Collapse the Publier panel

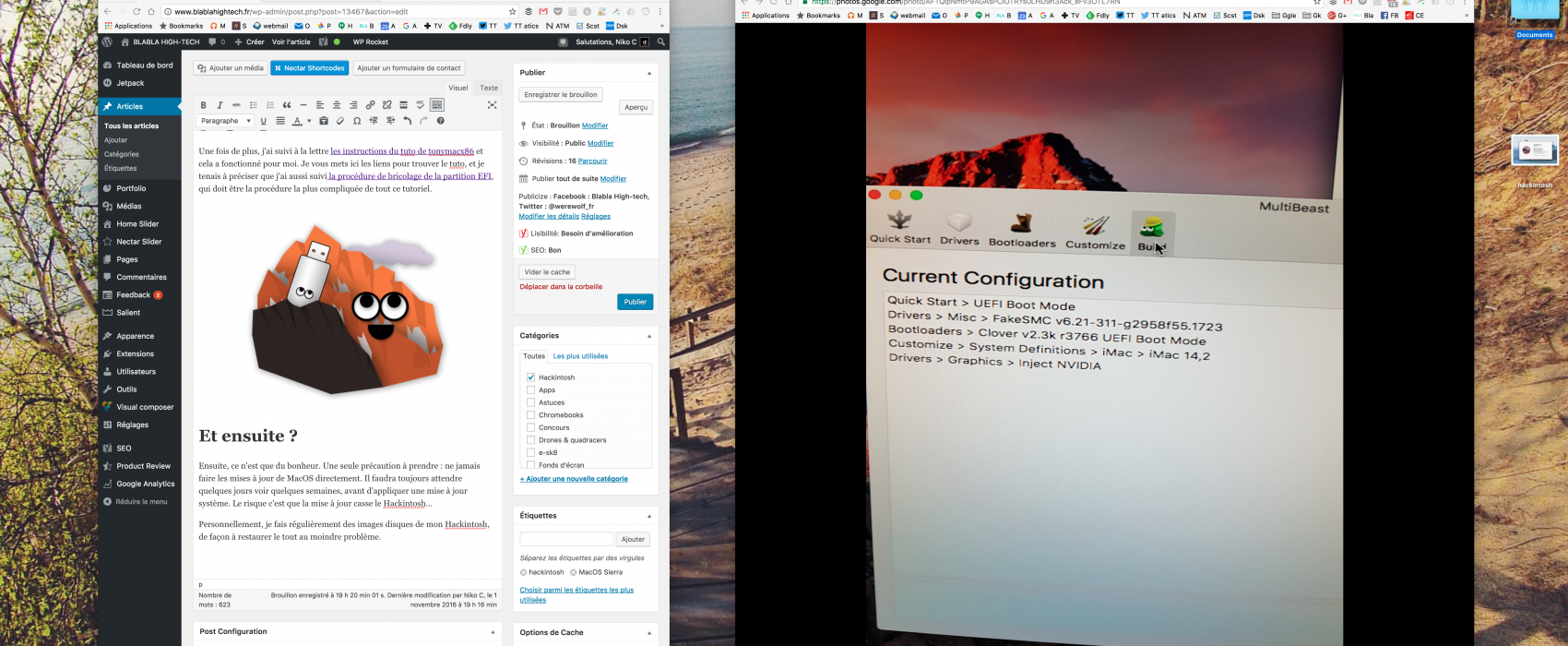[x=648, y=73]
